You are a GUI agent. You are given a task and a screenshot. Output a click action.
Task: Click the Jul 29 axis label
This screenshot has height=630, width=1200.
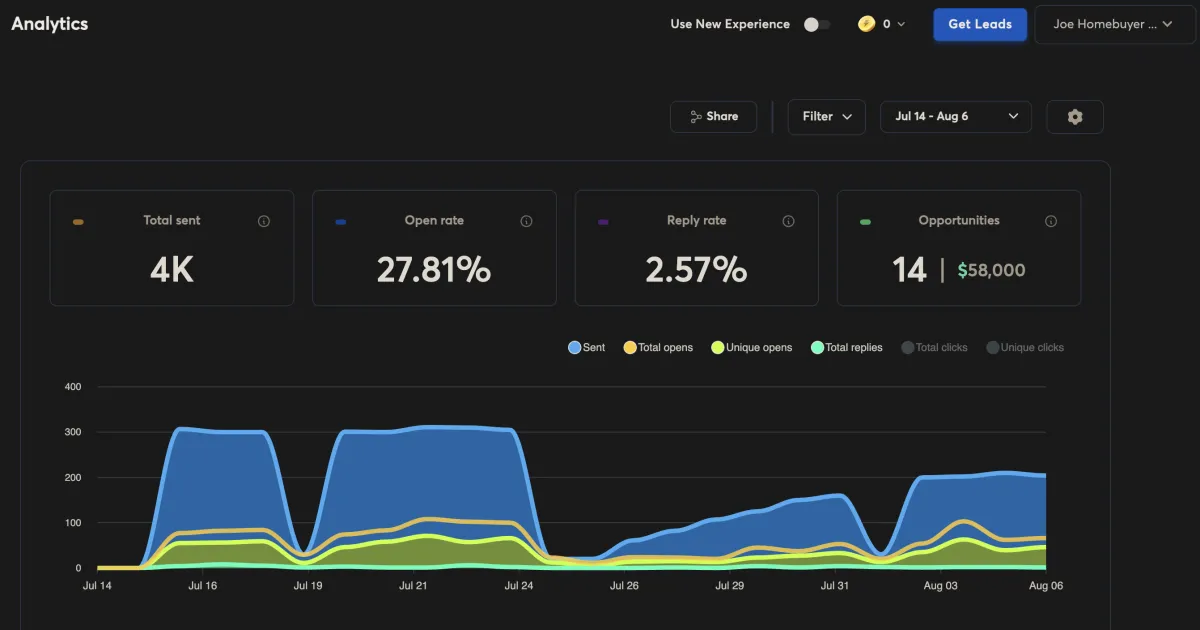[x=729, y=586]
